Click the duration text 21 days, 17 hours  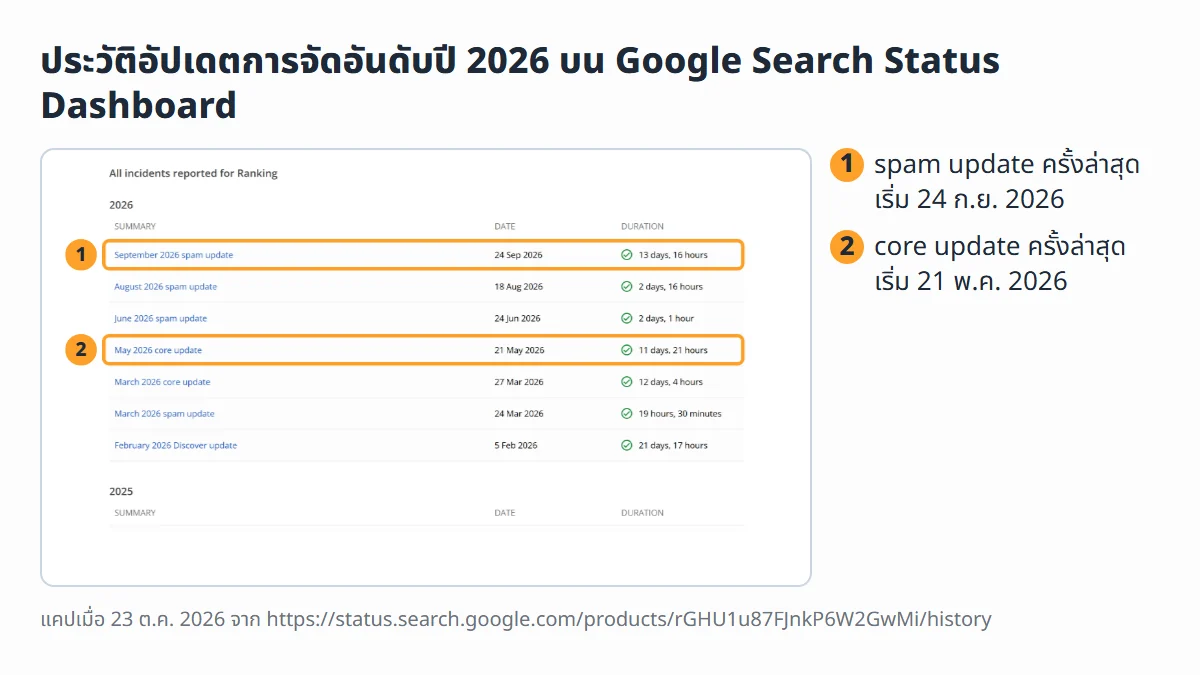point(673,446)
